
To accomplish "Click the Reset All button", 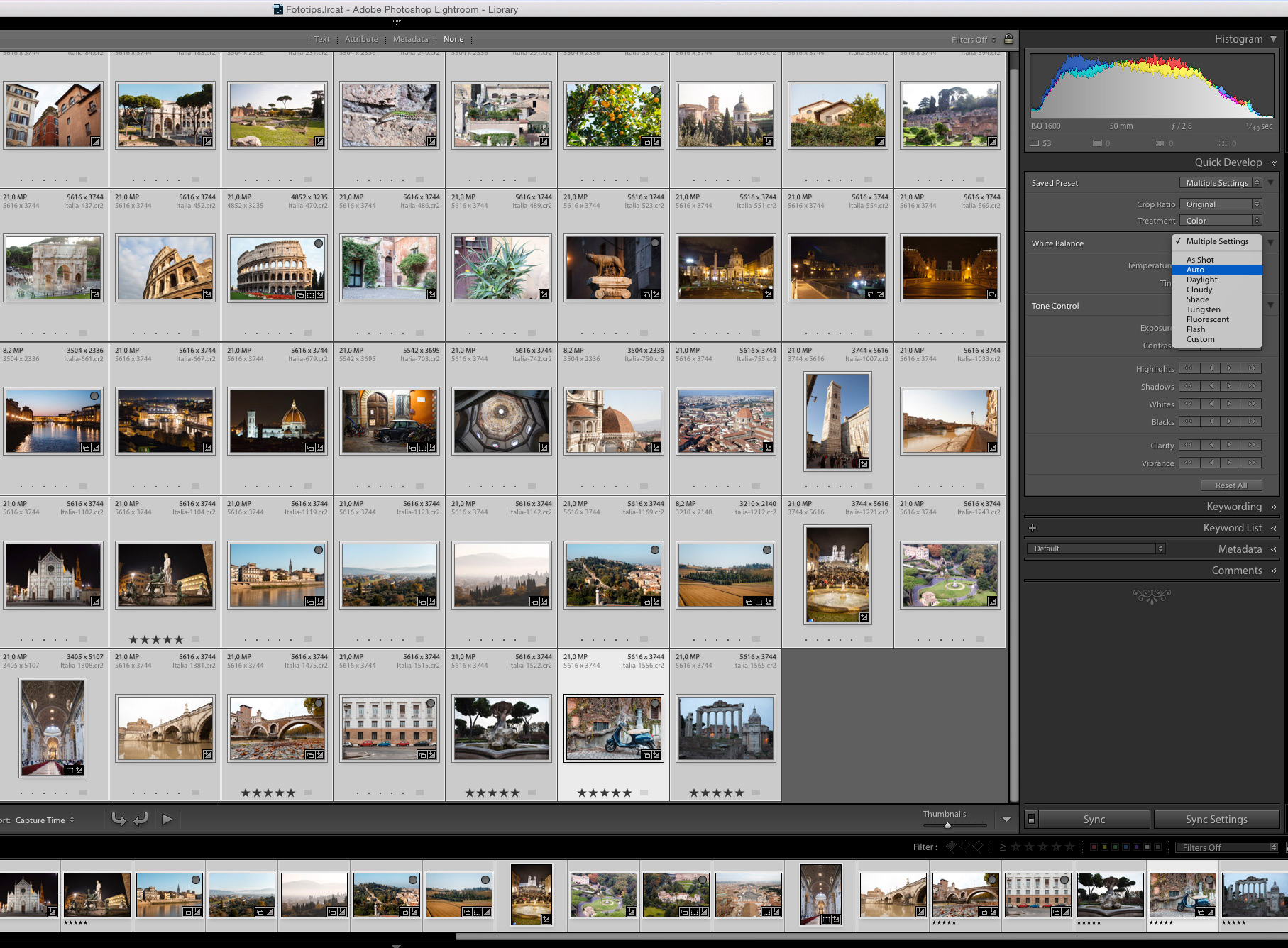I will tap(1231, 485).
